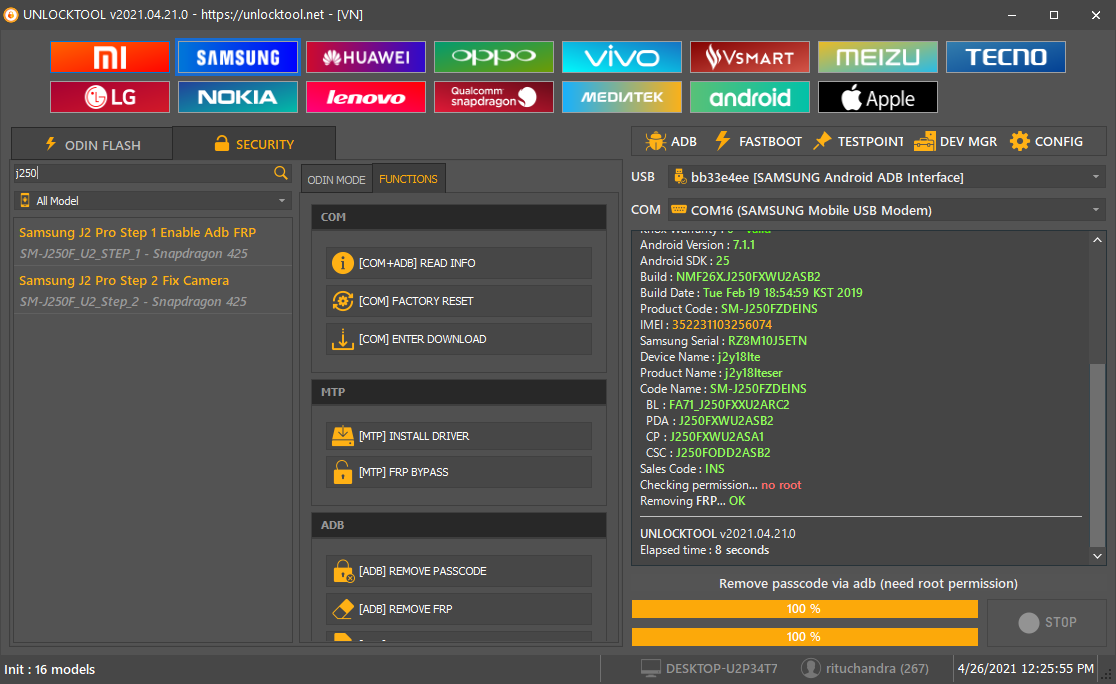The width and height of the screenshot is (1116, 684).
Task: Click the Elapsed time : 8 seconds line
Action: pyautogui.click(x=705, y=550)
